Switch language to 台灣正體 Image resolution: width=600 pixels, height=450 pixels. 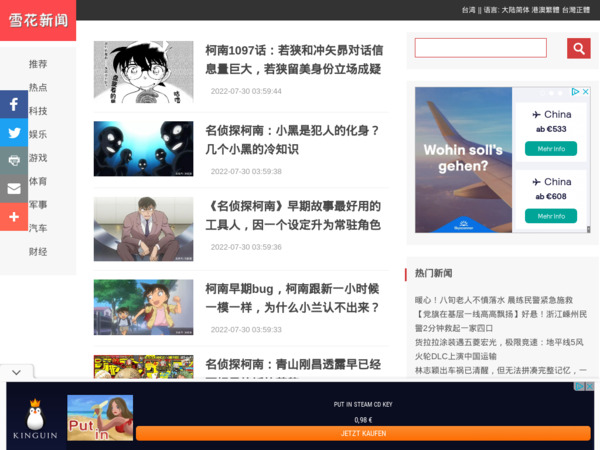[x=576, y=10]
